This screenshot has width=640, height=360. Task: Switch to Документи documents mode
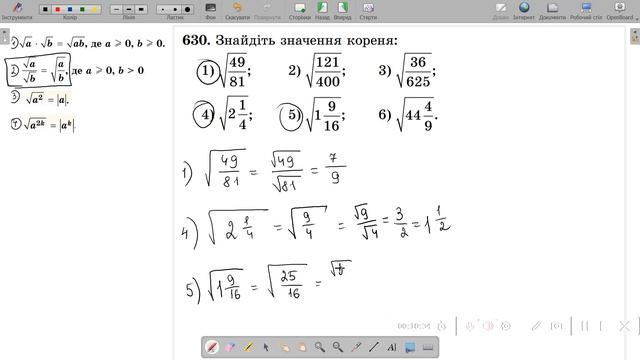coord(552,11)
